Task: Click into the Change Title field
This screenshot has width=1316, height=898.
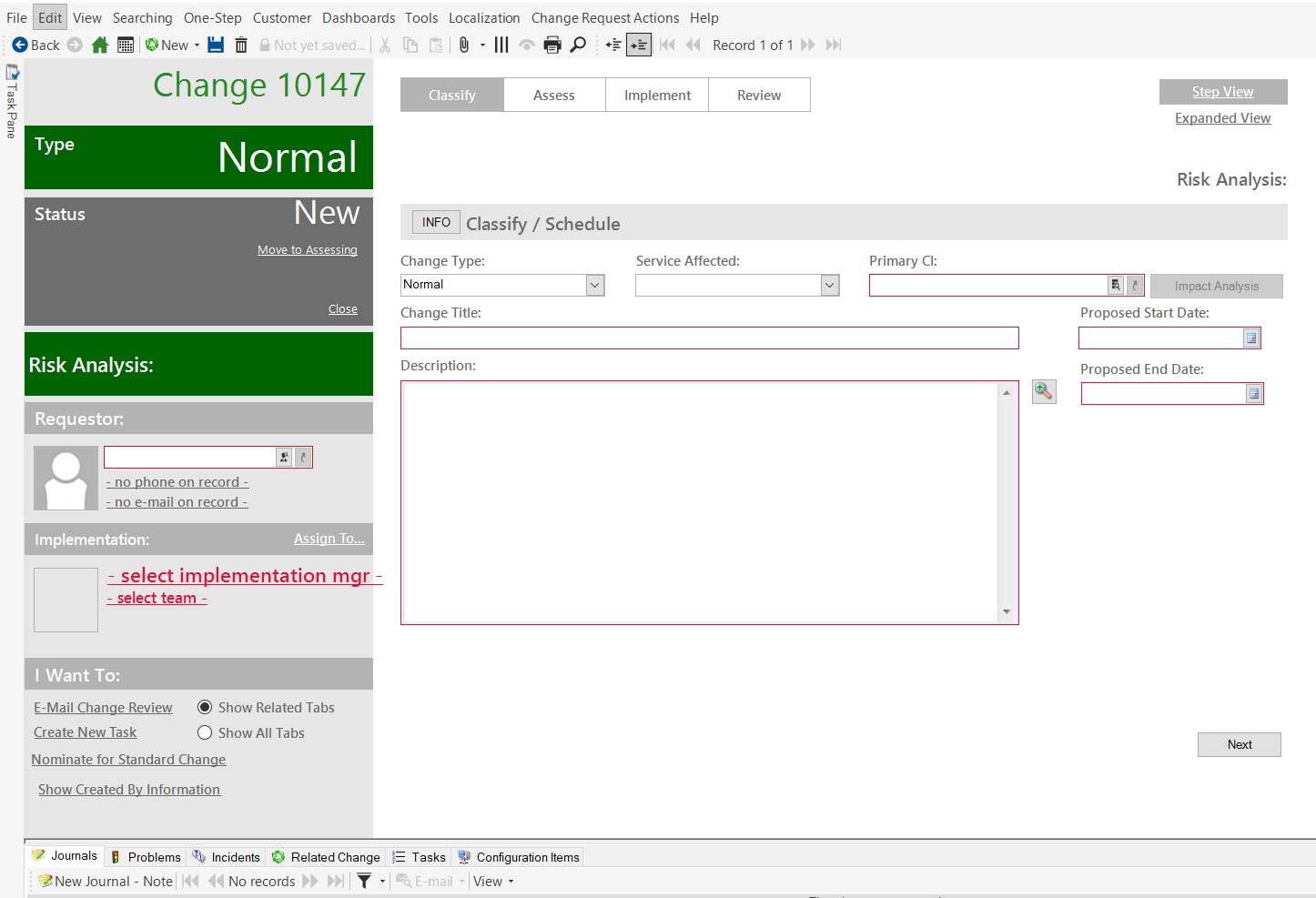Action: click(709, 338)
